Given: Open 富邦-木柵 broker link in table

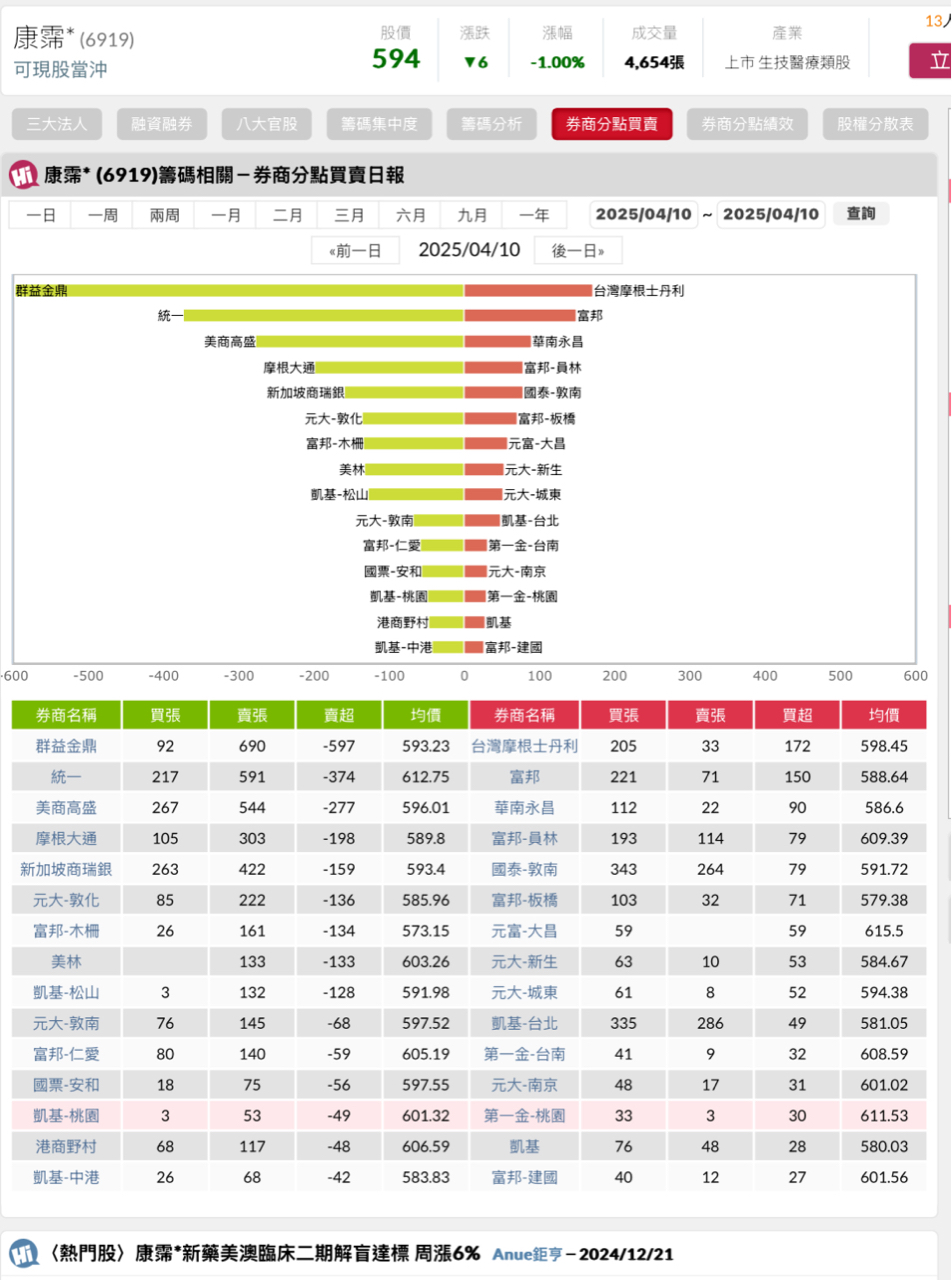Looking at the screenshot, I should click(66, 931).
